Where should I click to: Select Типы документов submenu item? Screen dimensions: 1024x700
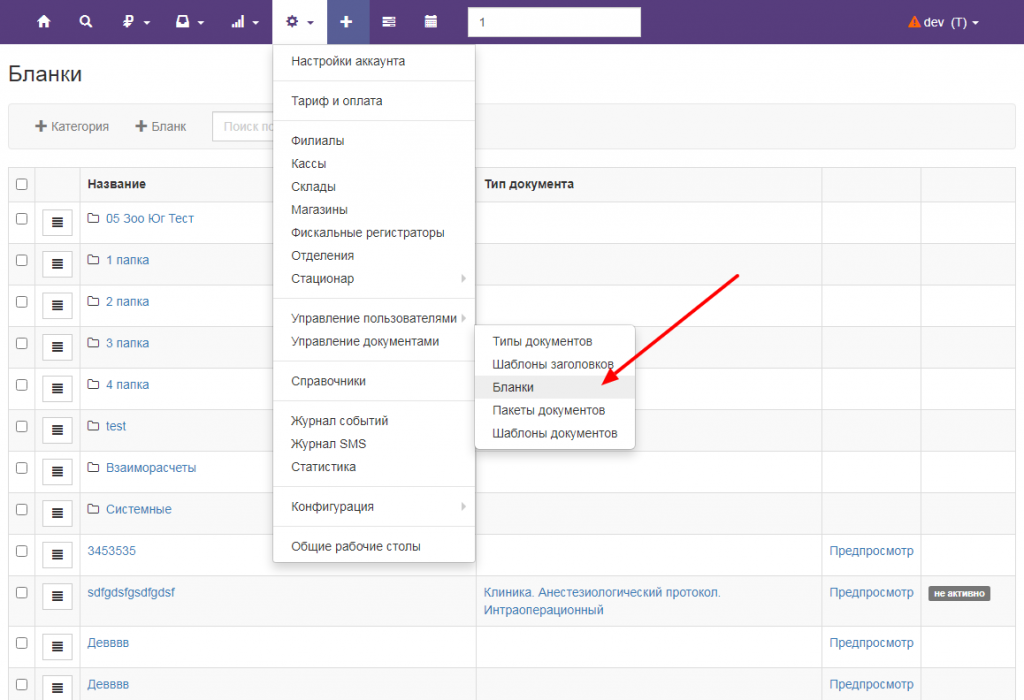554,342
